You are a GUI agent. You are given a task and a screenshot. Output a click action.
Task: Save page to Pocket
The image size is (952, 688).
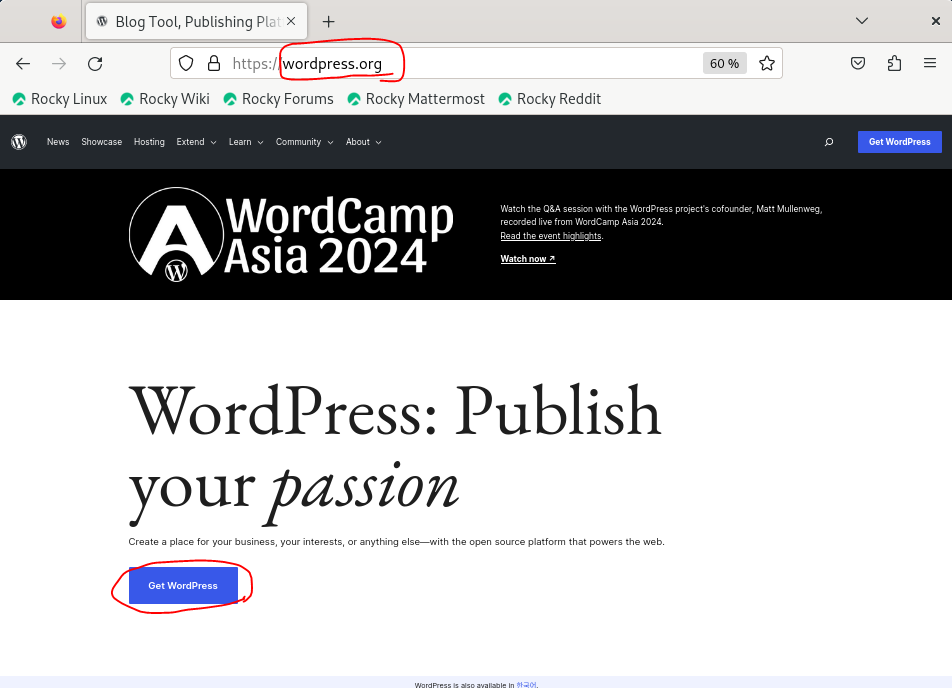pyautogui.click(x=858, y=63)
